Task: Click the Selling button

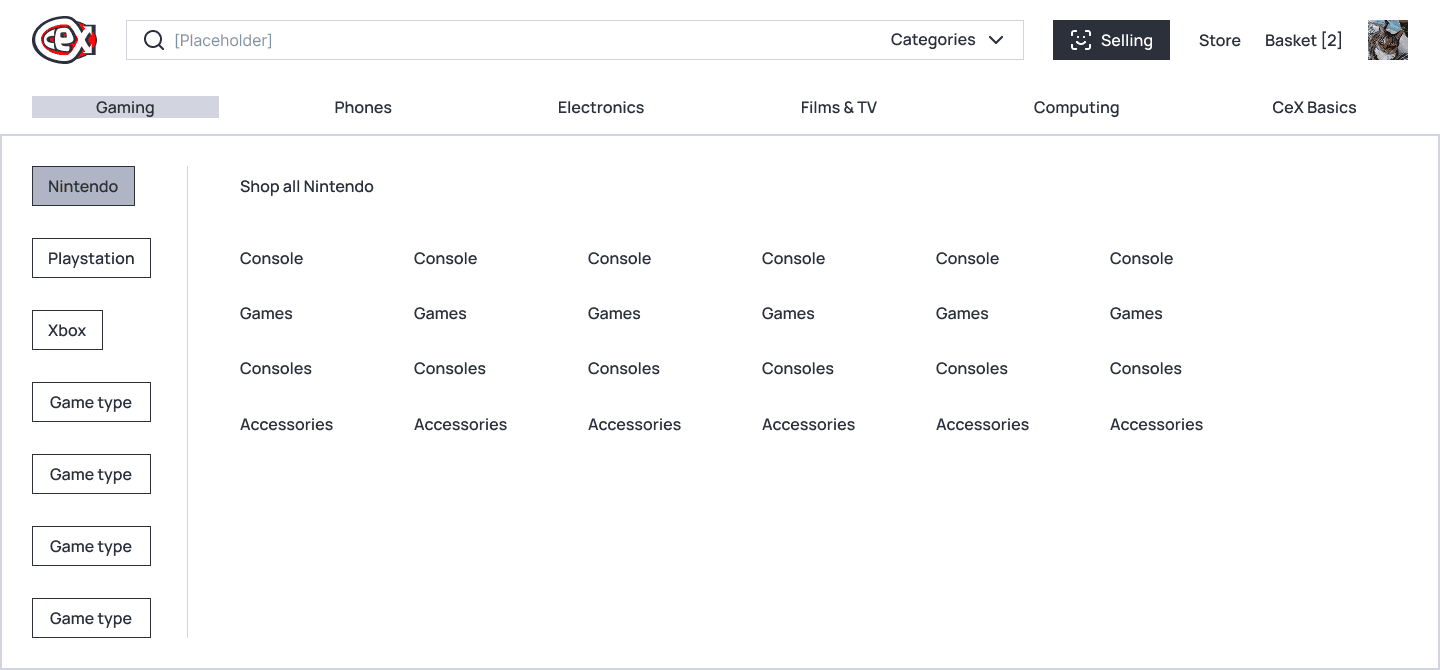Action: click(1111, 40)
